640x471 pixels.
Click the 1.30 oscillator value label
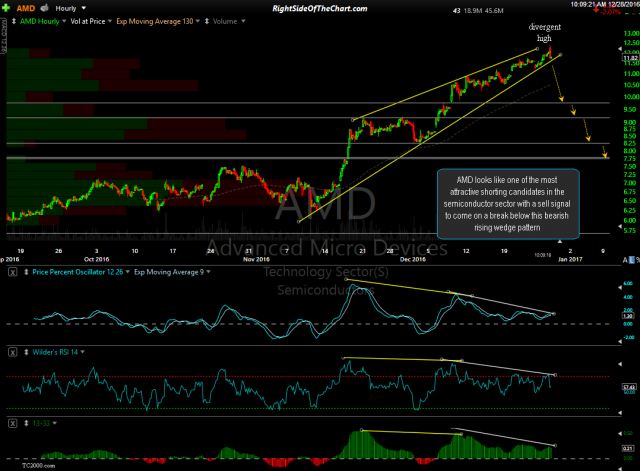click(628, 316)
